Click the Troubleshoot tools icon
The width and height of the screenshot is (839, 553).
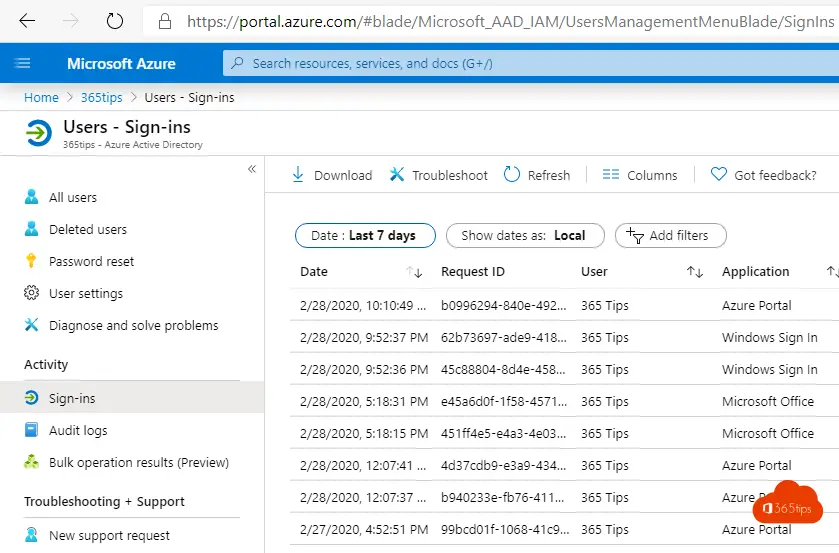(x=396, y=175)
